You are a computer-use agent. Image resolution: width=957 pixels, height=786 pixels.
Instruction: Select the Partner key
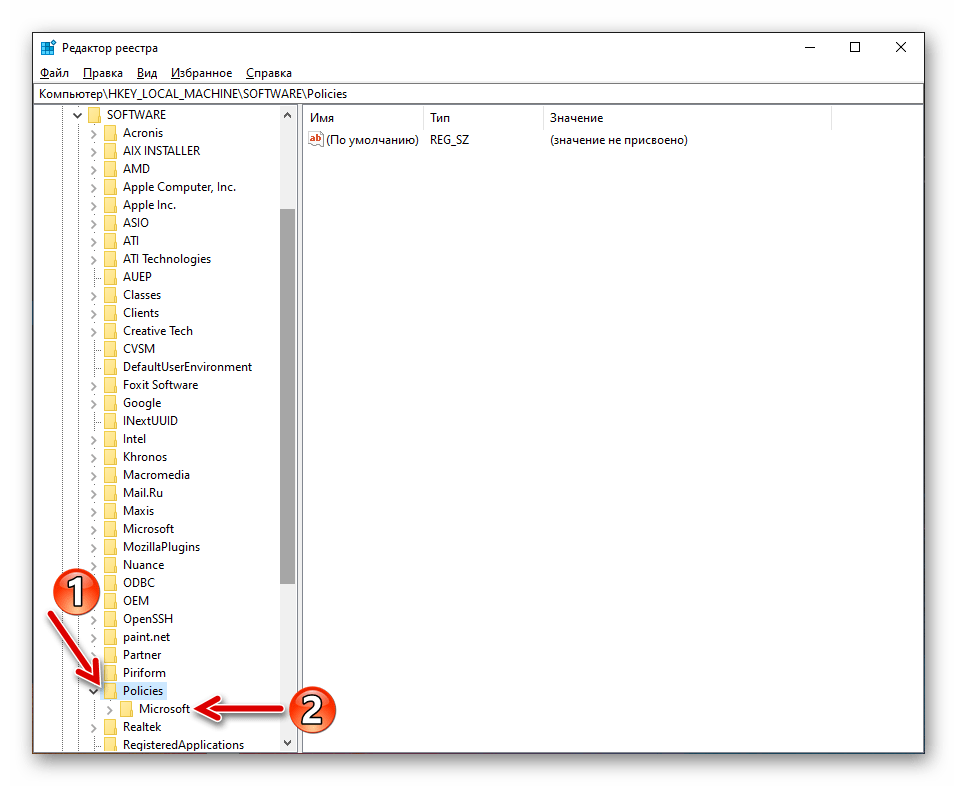click(x=142, y=655)
